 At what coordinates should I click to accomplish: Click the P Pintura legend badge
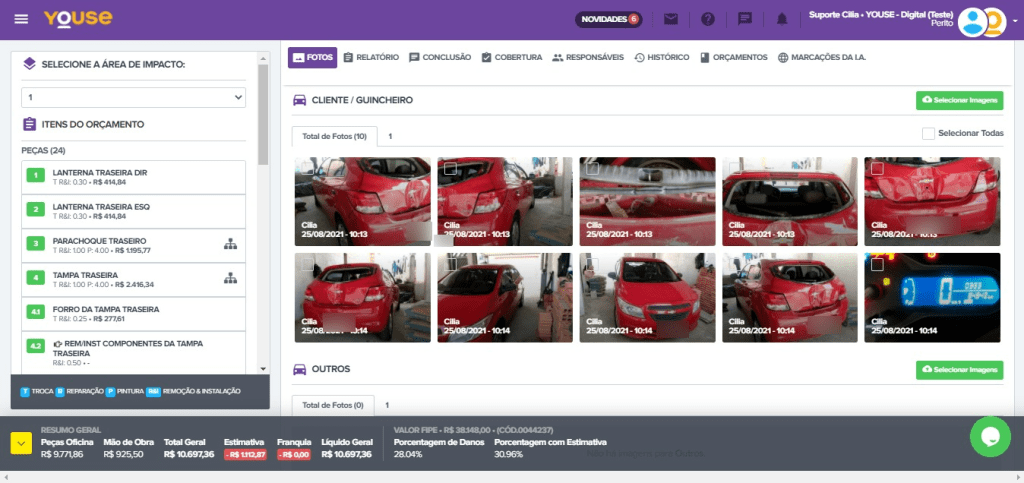click(x=110, y=392)
